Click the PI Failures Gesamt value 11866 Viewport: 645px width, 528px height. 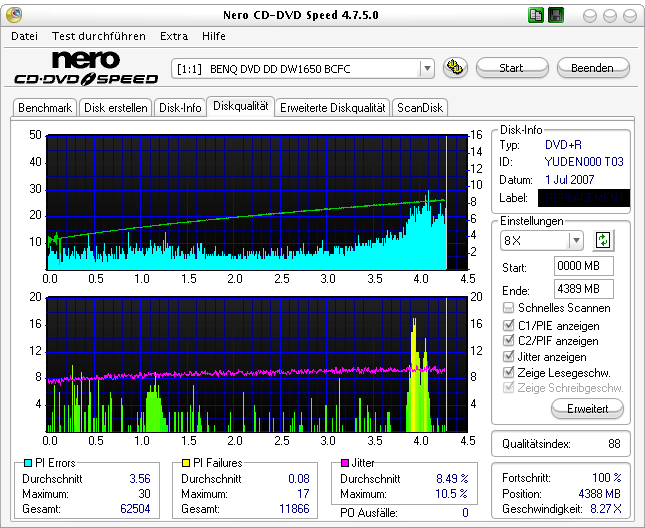click(294, 509)
